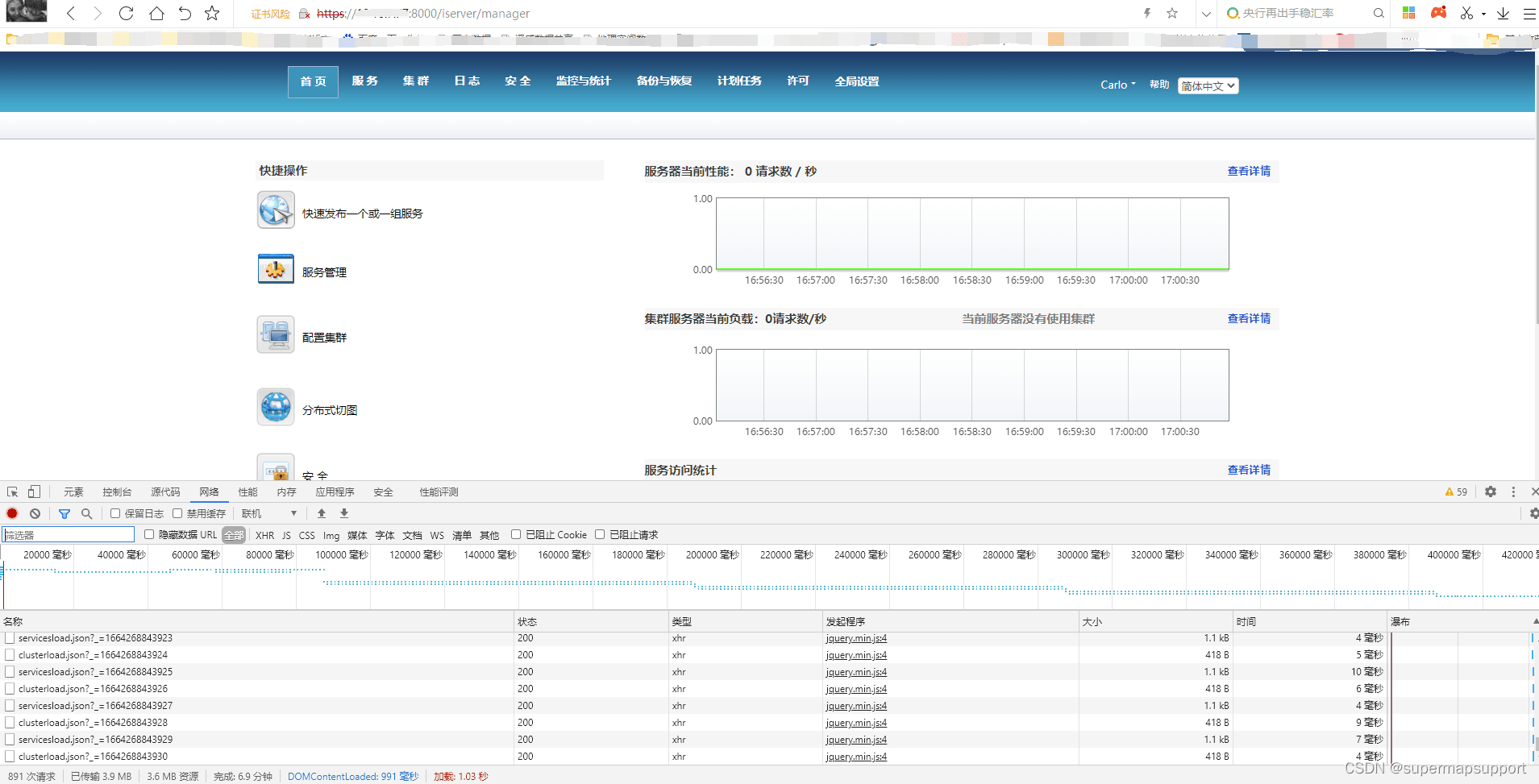Screen dimensions: 1539x784
Task: Switch to the 控制台 console tab
Action: (117, 492)
